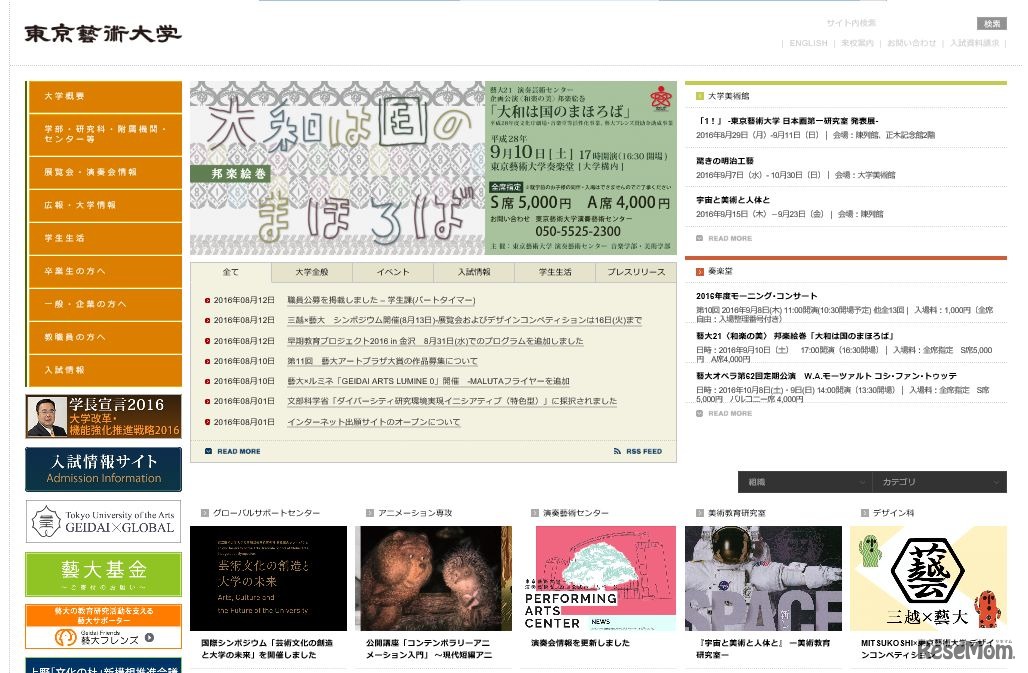Click the RSS FEED icon link
This screenshot has width=1028, height=673.
(638, 452)
